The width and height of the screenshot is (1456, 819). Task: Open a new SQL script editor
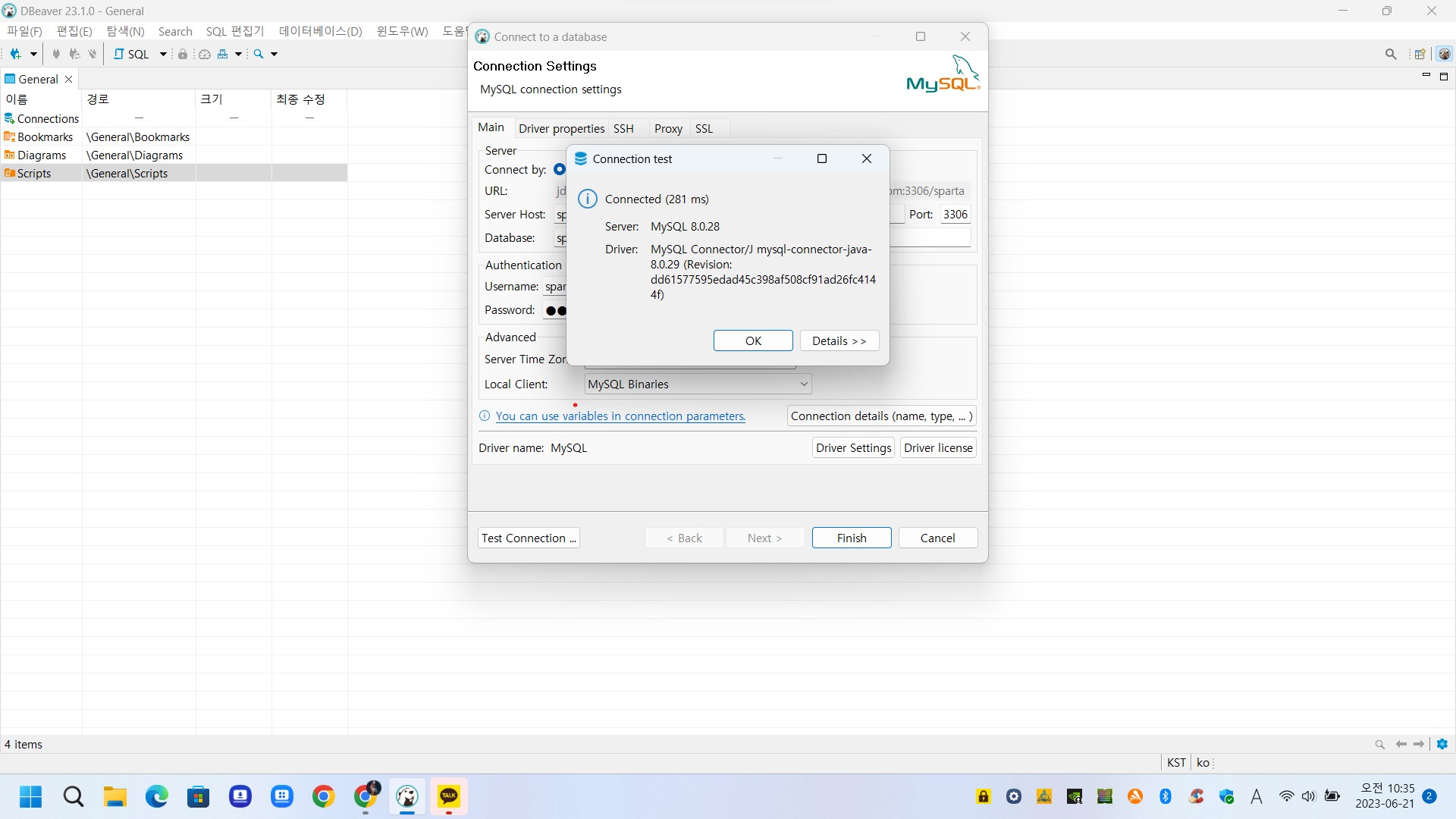(132, 54)
